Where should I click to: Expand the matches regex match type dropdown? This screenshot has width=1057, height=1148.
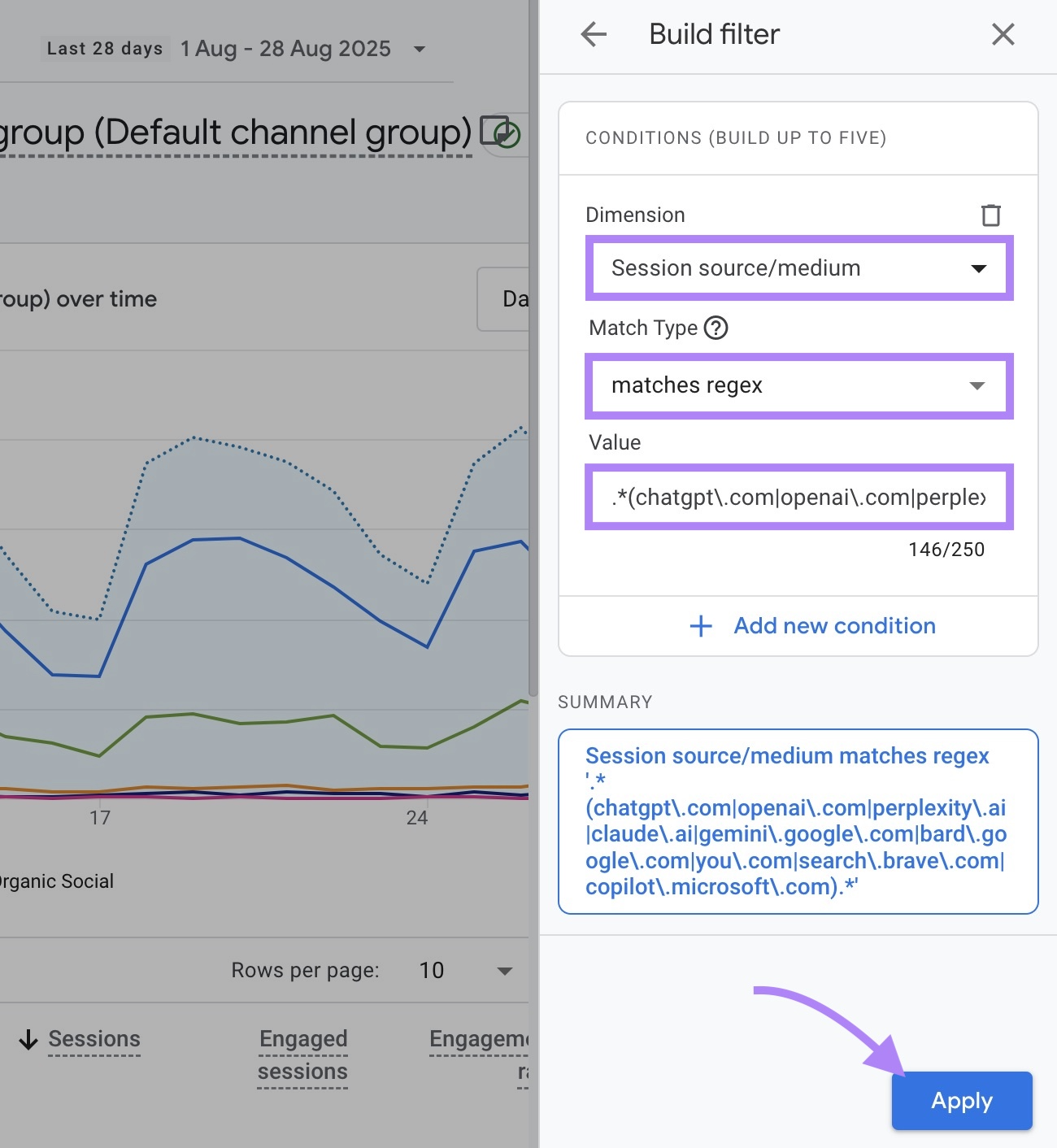(798, 385)
